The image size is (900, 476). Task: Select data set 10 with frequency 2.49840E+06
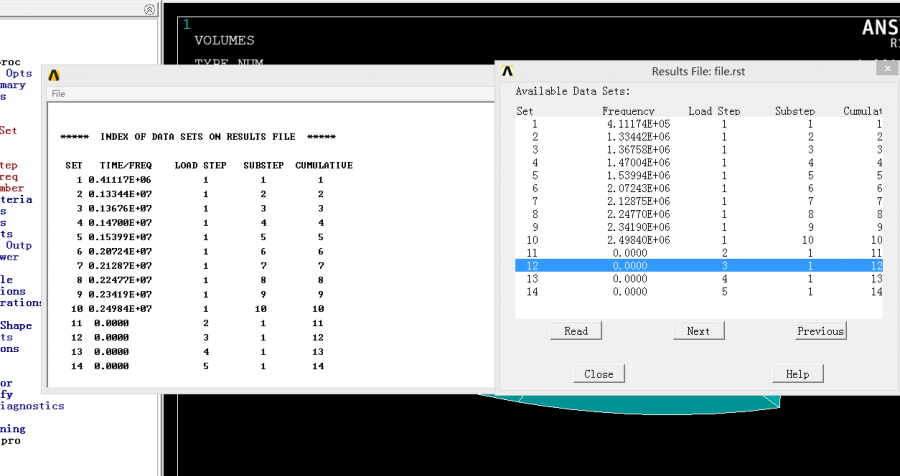(x=699, y=240)
